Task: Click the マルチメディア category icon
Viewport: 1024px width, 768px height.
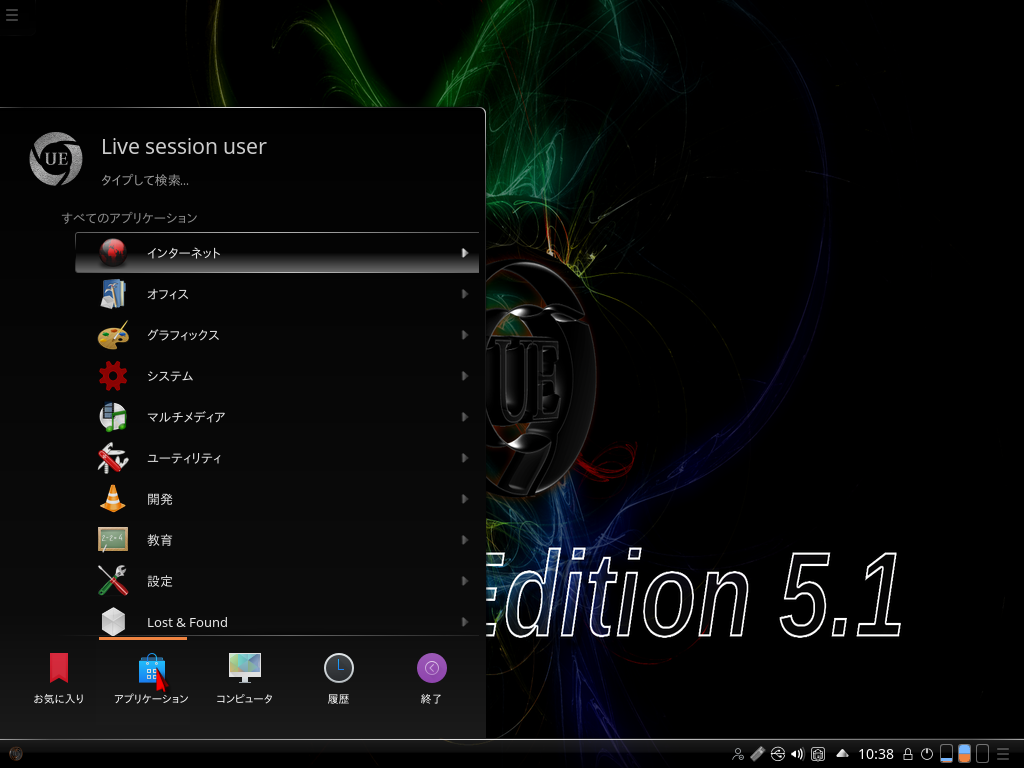Action: (113, 417)
